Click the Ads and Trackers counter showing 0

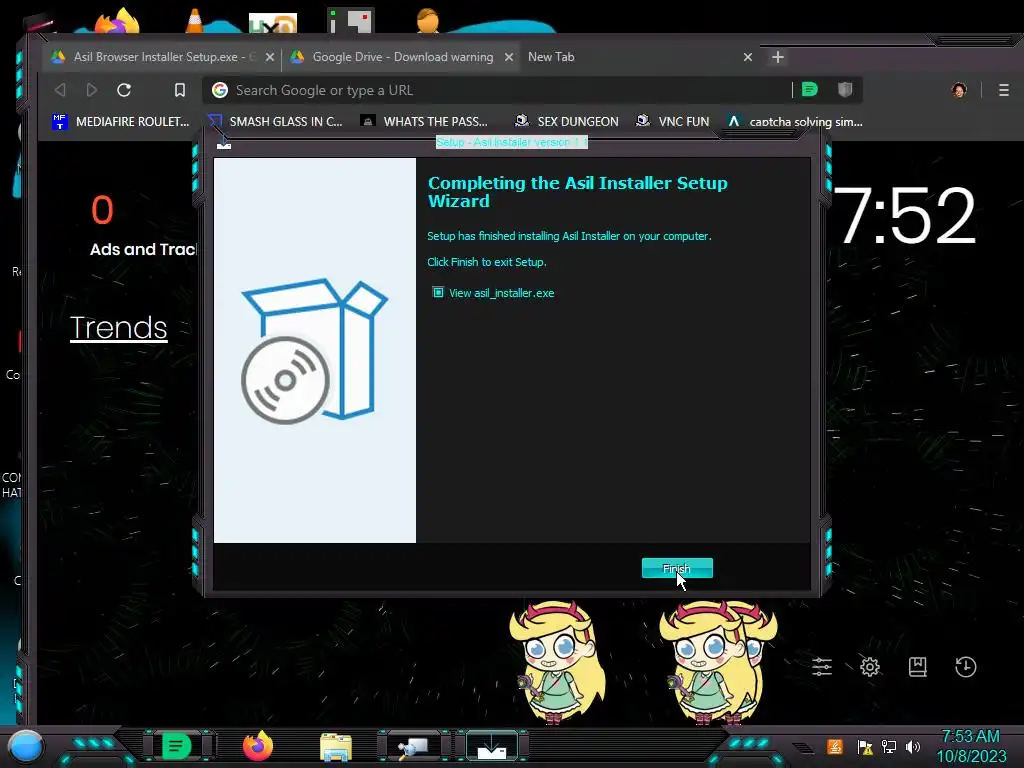click(102, 210)
